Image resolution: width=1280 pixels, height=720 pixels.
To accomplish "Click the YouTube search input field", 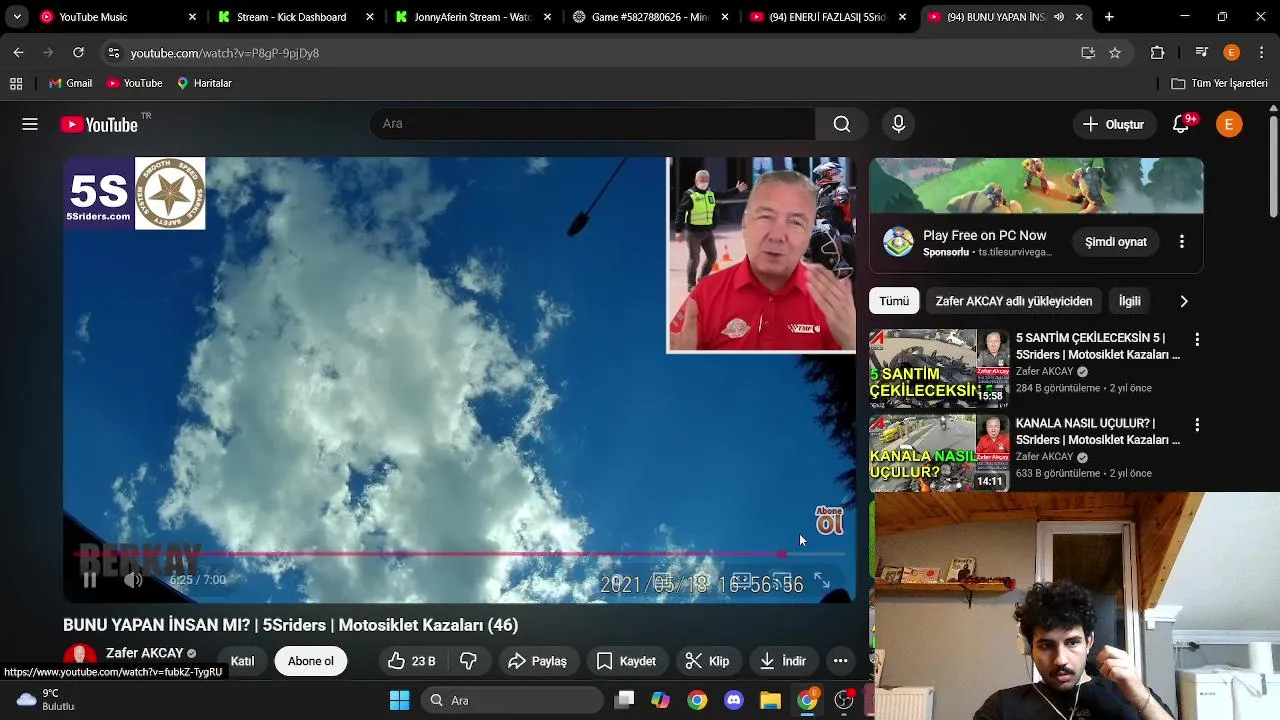I will (592, 124).
